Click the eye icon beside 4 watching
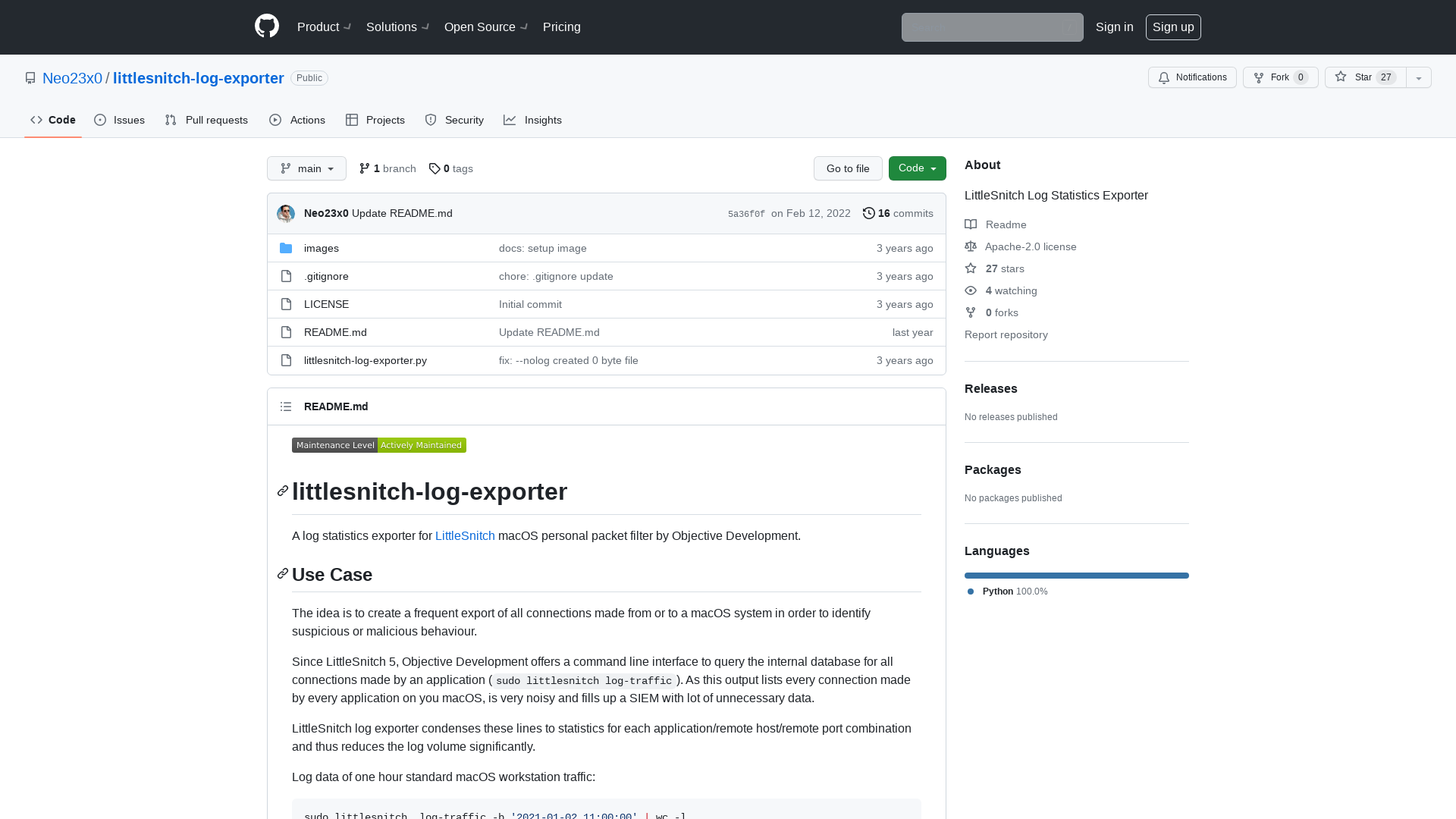This screenshot has width=1456, height=819. (971, 290)
